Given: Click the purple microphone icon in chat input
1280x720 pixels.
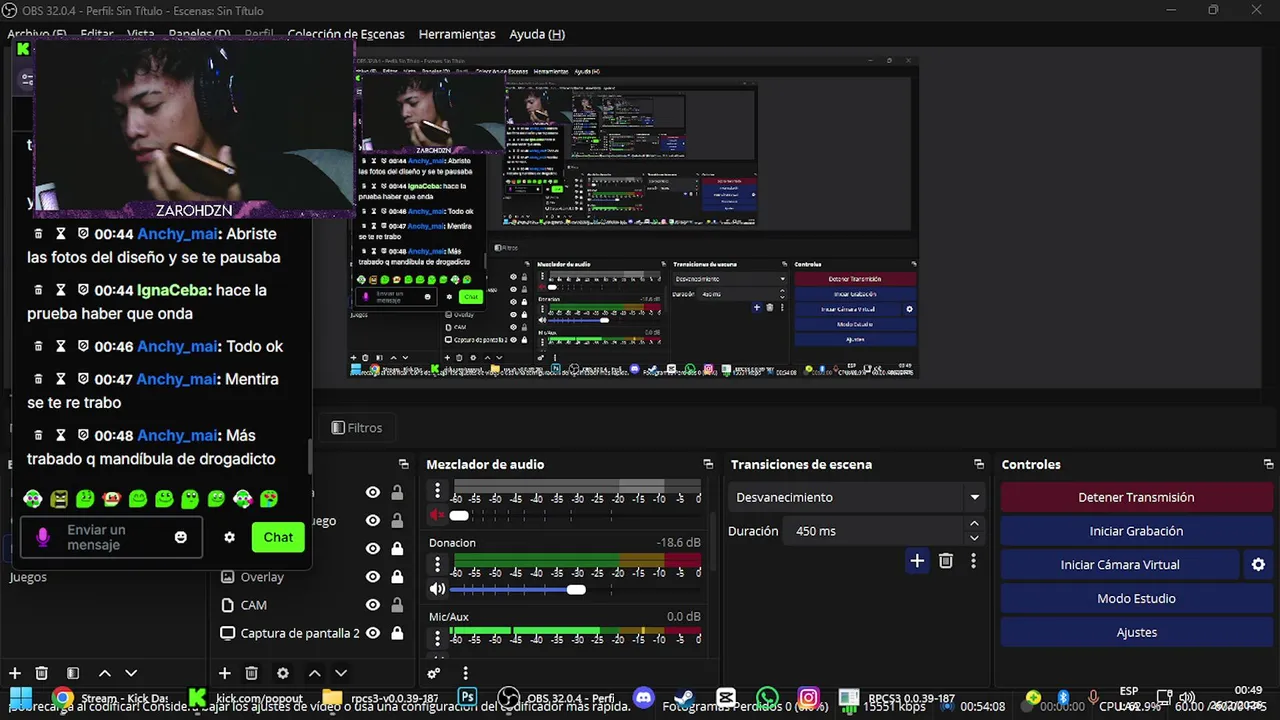Looking at the screenshot, I should point(43,537).
